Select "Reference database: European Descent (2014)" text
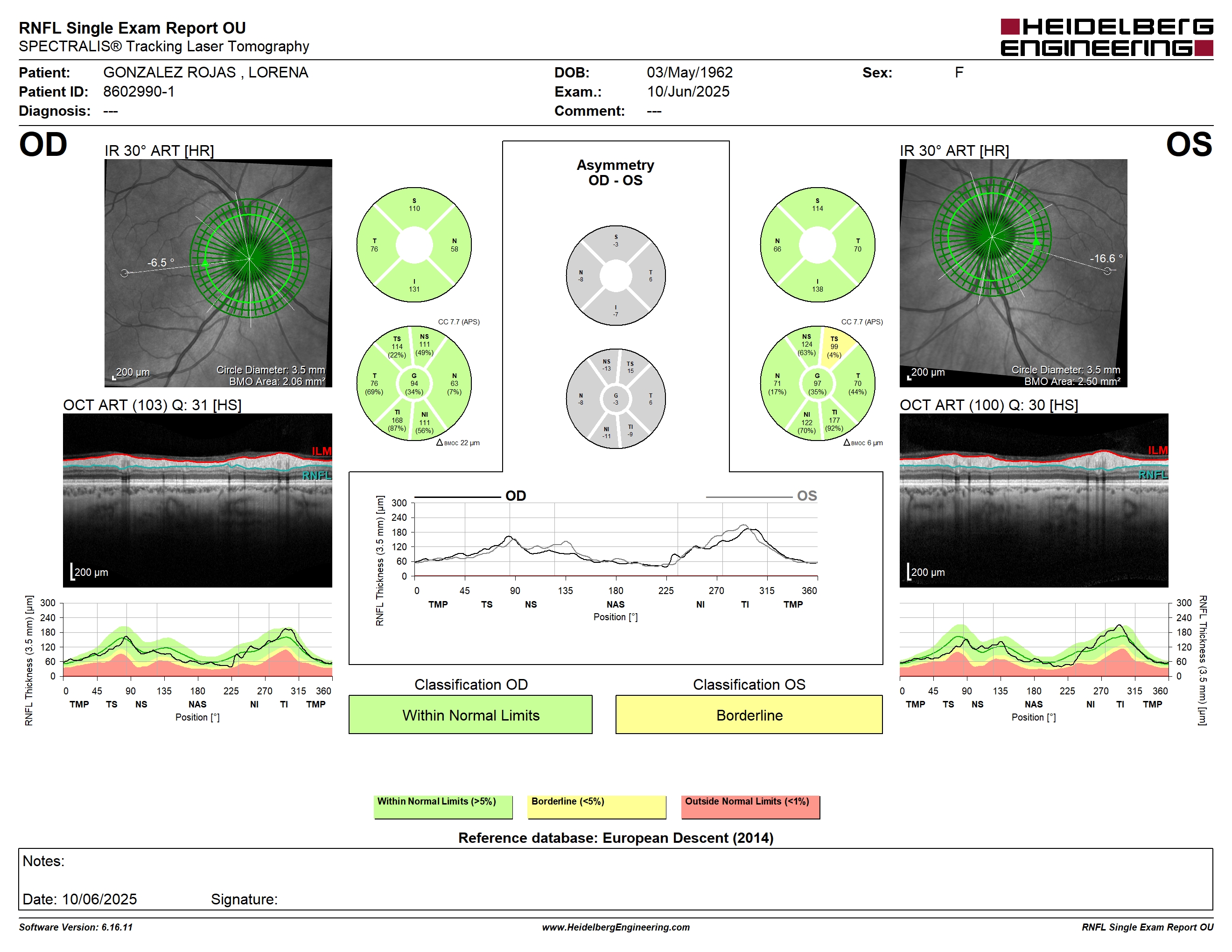1232x952 pixels. [616, 838]
